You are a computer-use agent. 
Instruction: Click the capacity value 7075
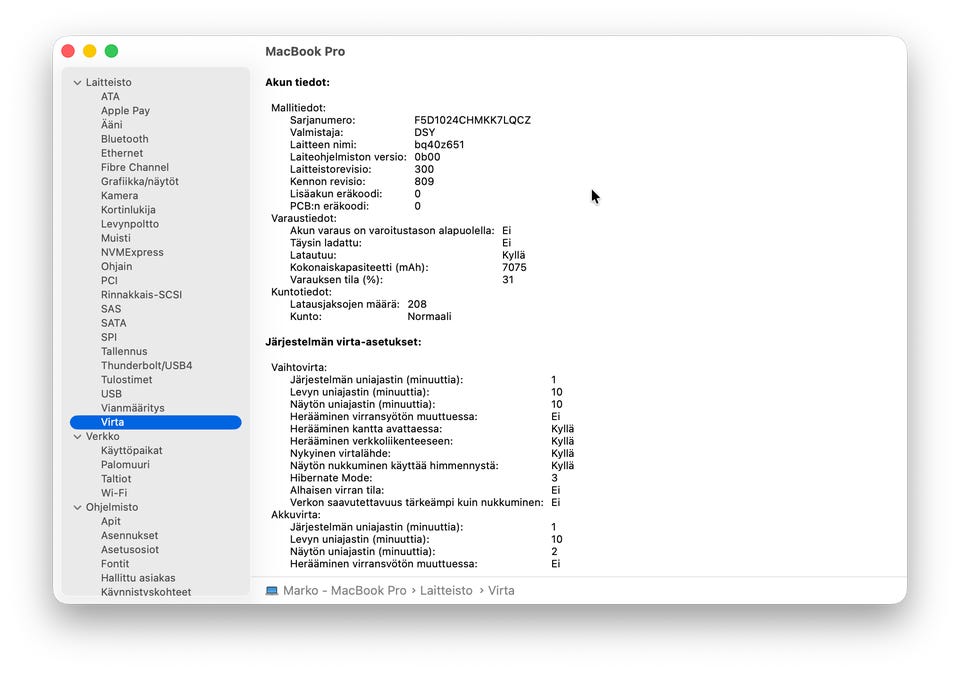coord(514,267)
